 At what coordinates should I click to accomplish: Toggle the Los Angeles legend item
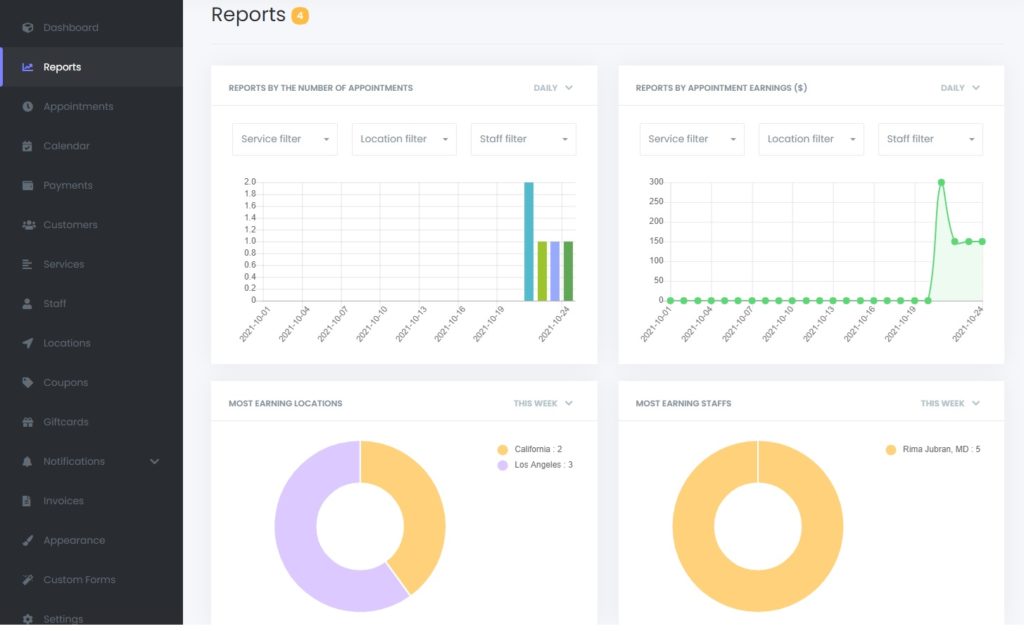[535, 465]
